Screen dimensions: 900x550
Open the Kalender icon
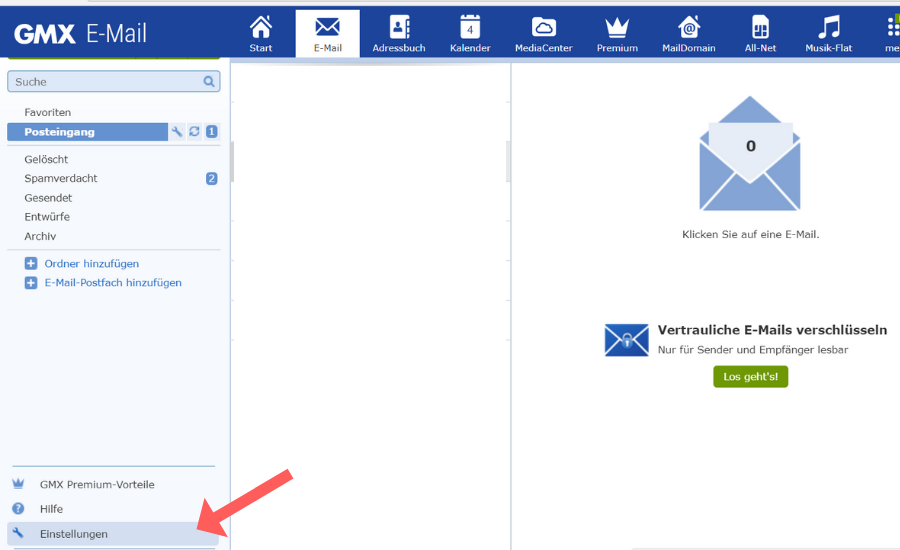[470, 28]
